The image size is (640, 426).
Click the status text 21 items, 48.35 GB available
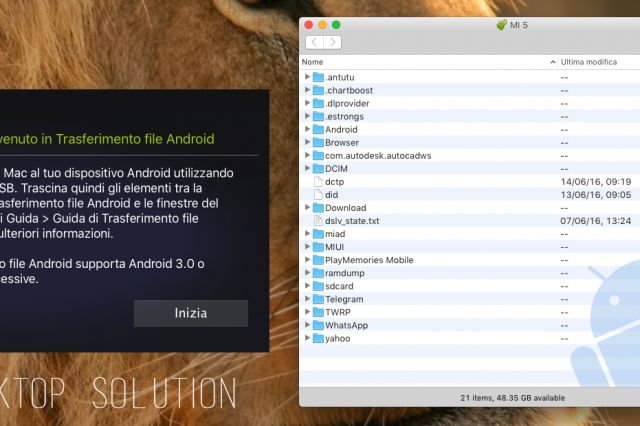click(513, 398)
